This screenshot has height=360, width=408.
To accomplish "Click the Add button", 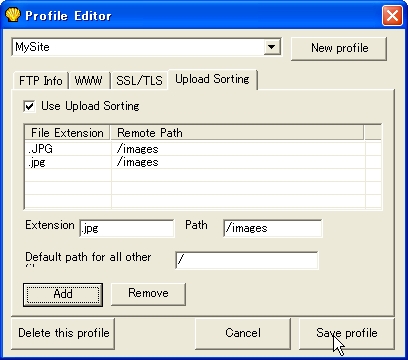I will pos(63,295).
